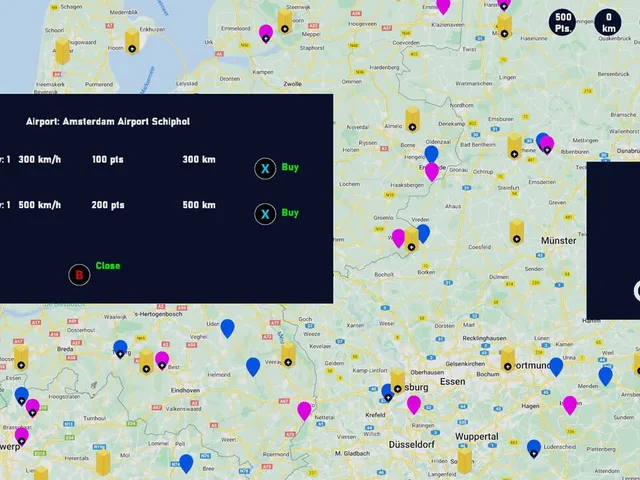Select the blue pin left of Duisburg airport
Image resolution: width=640 pixels, height=480 pixels.
(388, 393)
